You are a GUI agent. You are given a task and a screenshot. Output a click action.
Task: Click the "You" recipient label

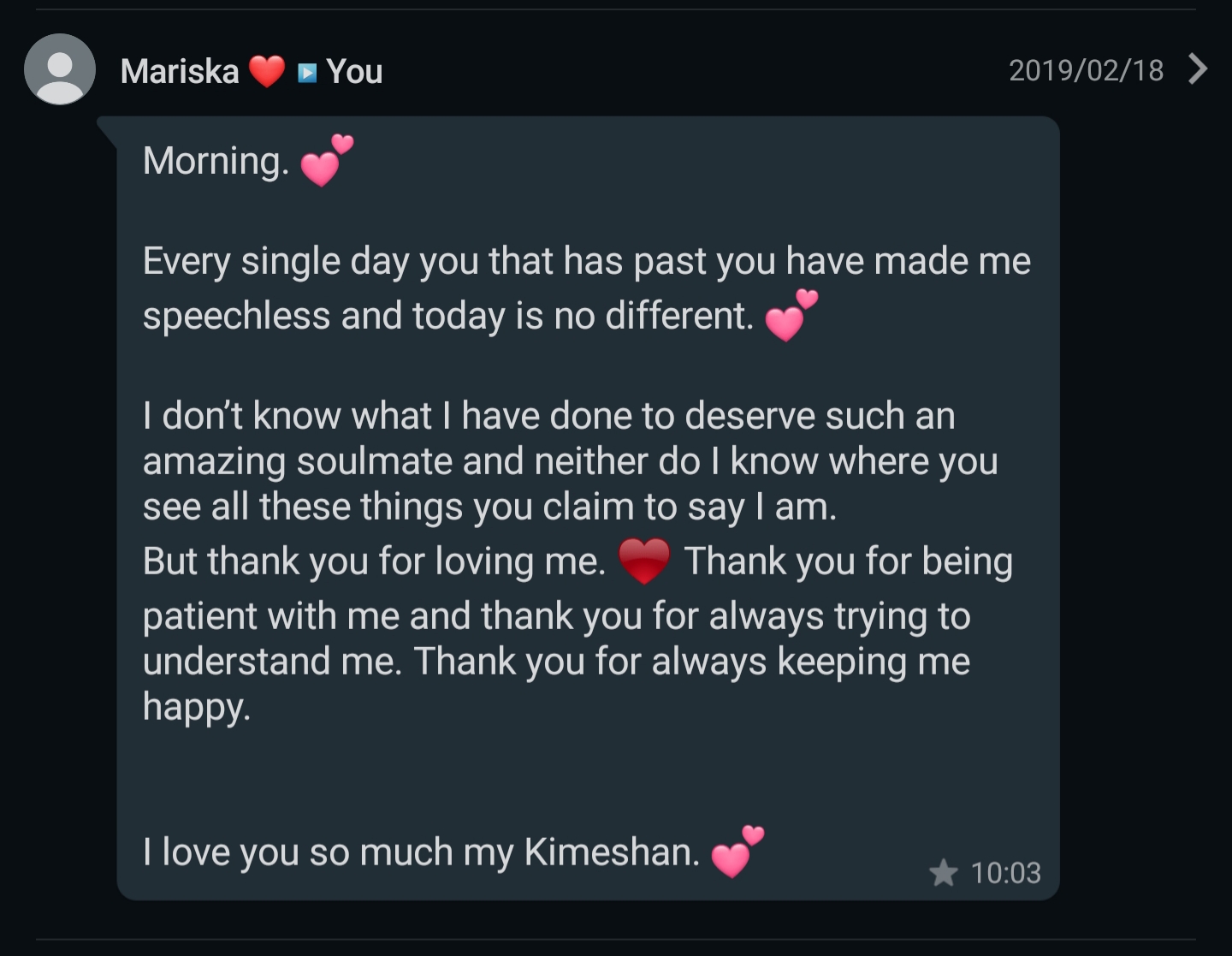[x=354, y=71]
